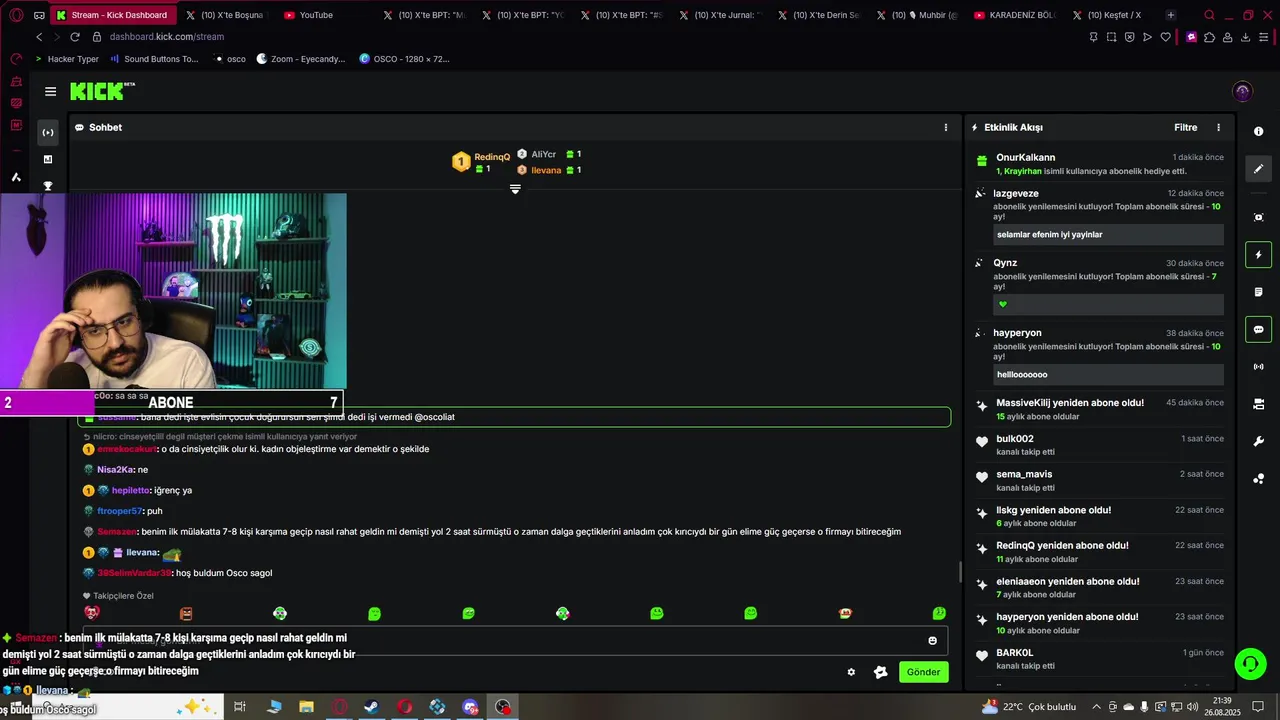Switch to the KARADENİZ BÖL YouTube tab
The height and width of the screenshot is (720, 1280).
click(x=1014, y=15)
